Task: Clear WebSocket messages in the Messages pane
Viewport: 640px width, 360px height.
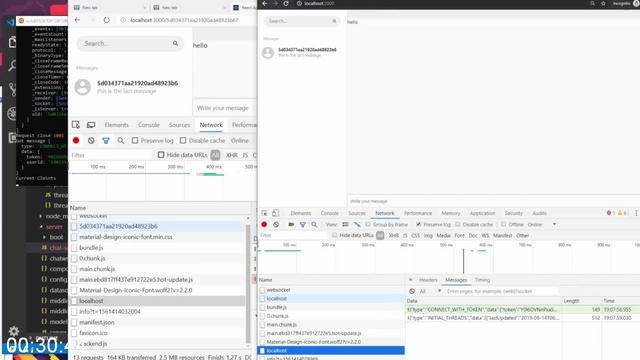Action: [412, 291]
